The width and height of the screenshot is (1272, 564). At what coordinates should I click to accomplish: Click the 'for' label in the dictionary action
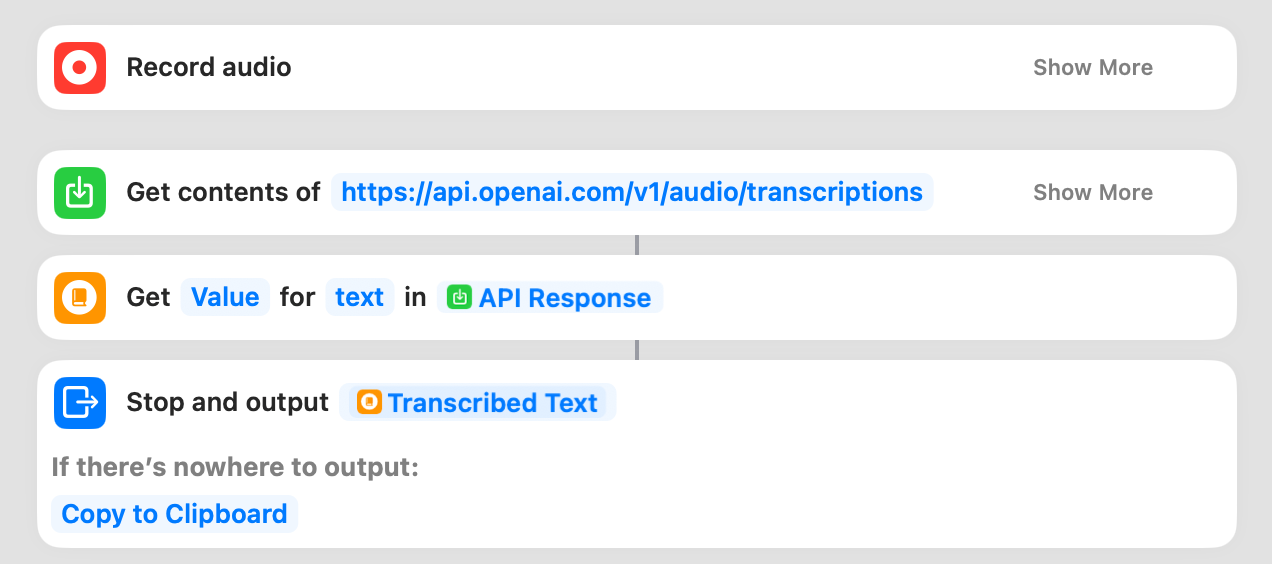click(x=297, y=298)
